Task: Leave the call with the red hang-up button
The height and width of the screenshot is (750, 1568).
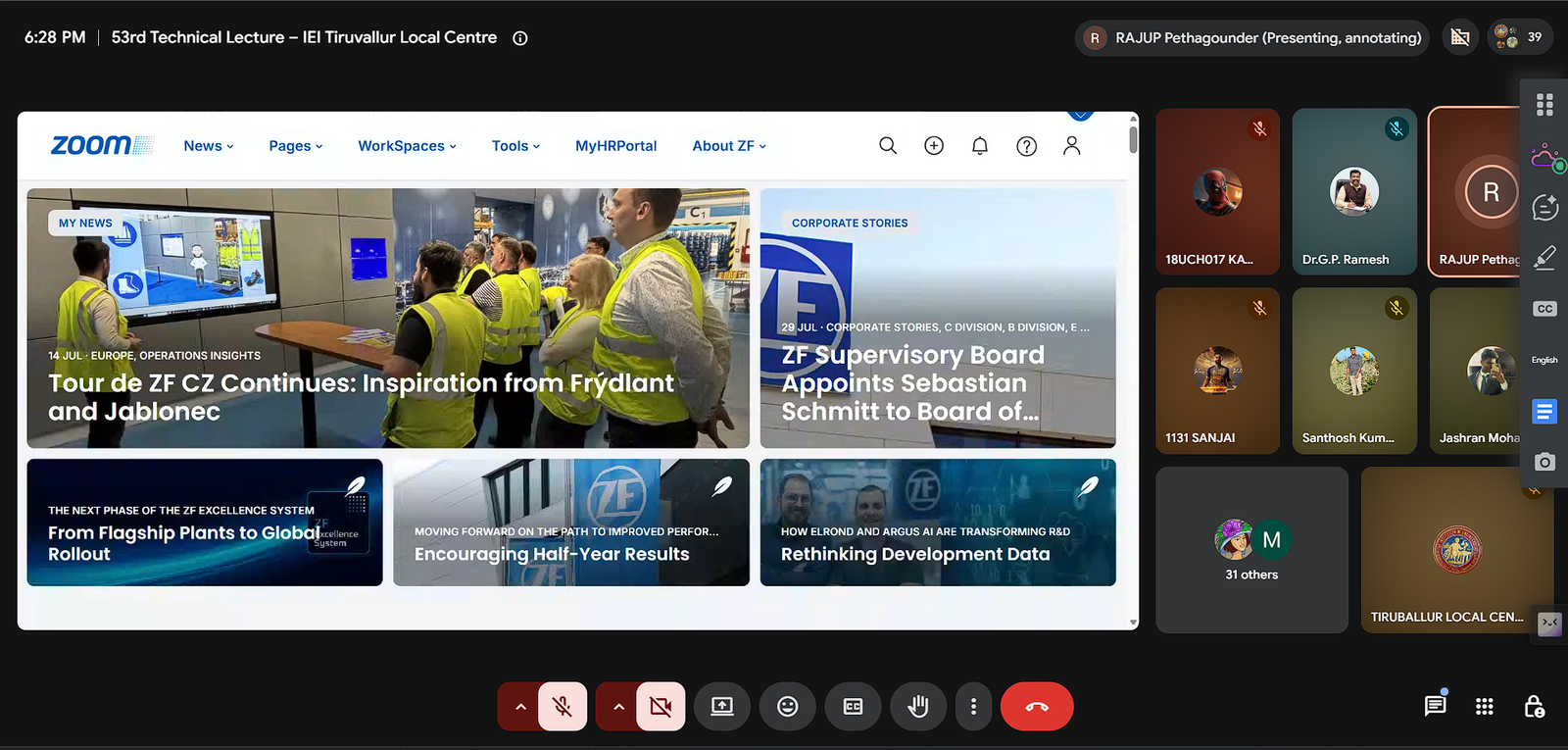Action: (1037, 707)
